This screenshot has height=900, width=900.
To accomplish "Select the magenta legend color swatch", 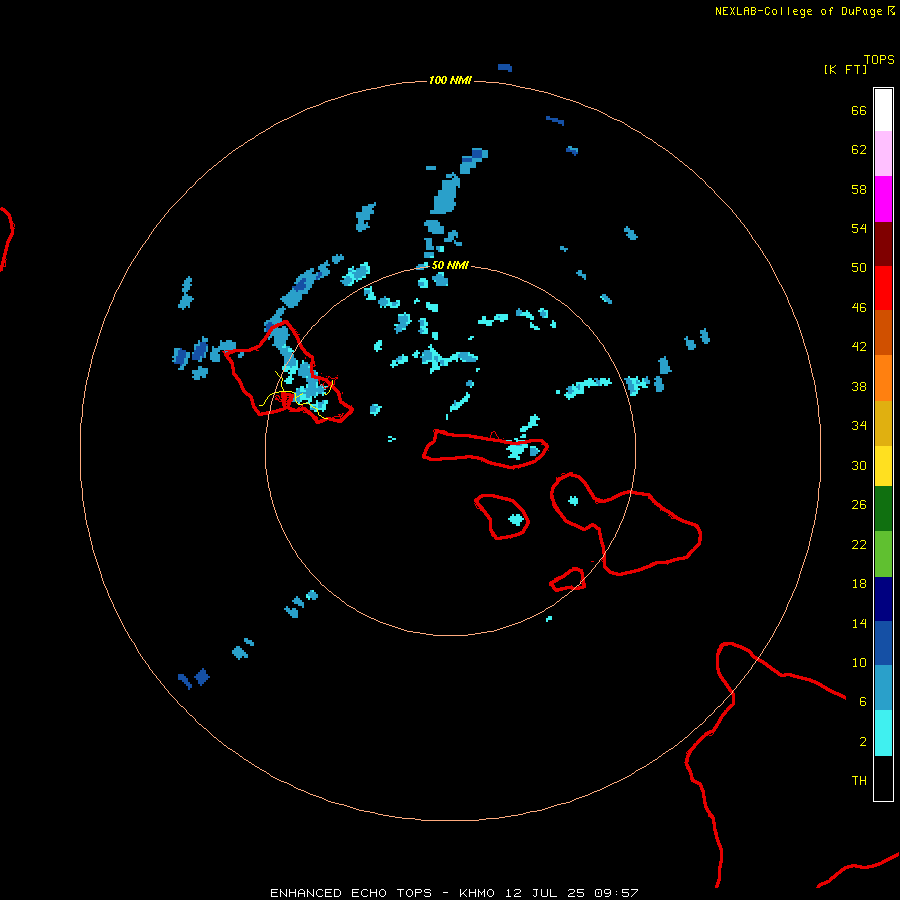I will (x=883, y=199).
